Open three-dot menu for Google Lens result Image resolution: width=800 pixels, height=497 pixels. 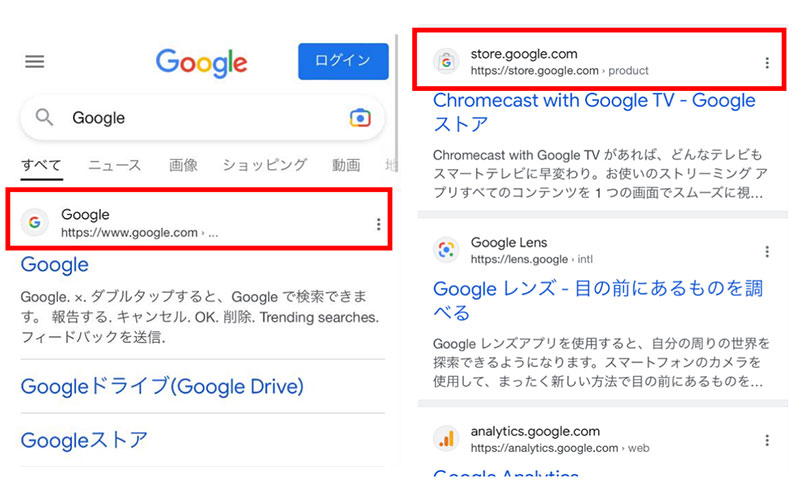(x=767, y=252)
